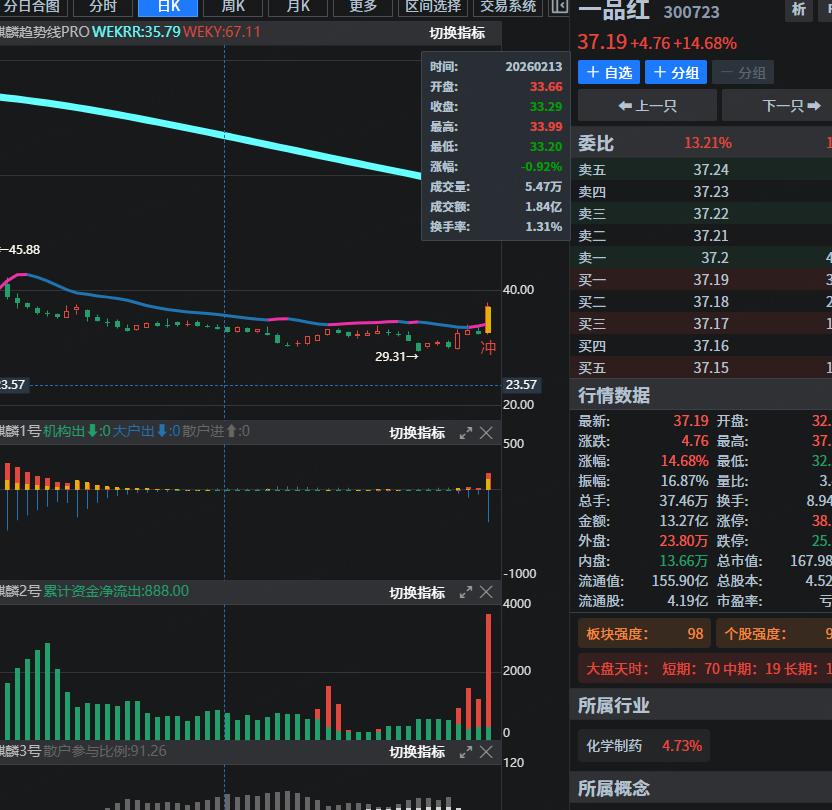Maximize the 麒麟1号 indicator panel
This screenshot has width=832, height=810.
click(466, 433)
